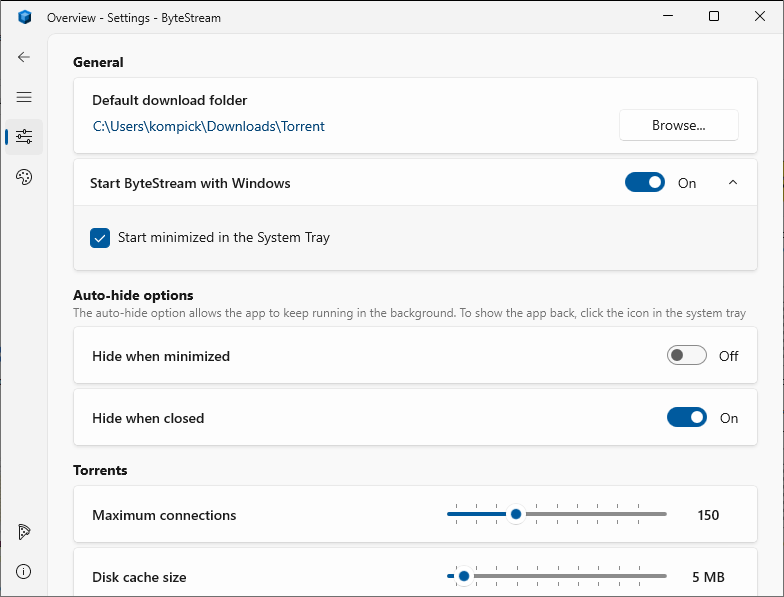Turn off Hide when closed switch

tap(686, 418)
